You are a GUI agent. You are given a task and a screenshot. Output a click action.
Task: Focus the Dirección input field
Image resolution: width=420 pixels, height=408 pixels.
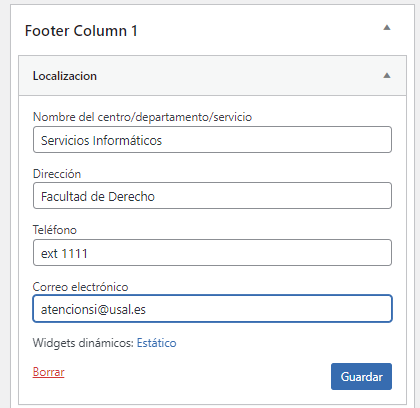(x=212, y=196)
